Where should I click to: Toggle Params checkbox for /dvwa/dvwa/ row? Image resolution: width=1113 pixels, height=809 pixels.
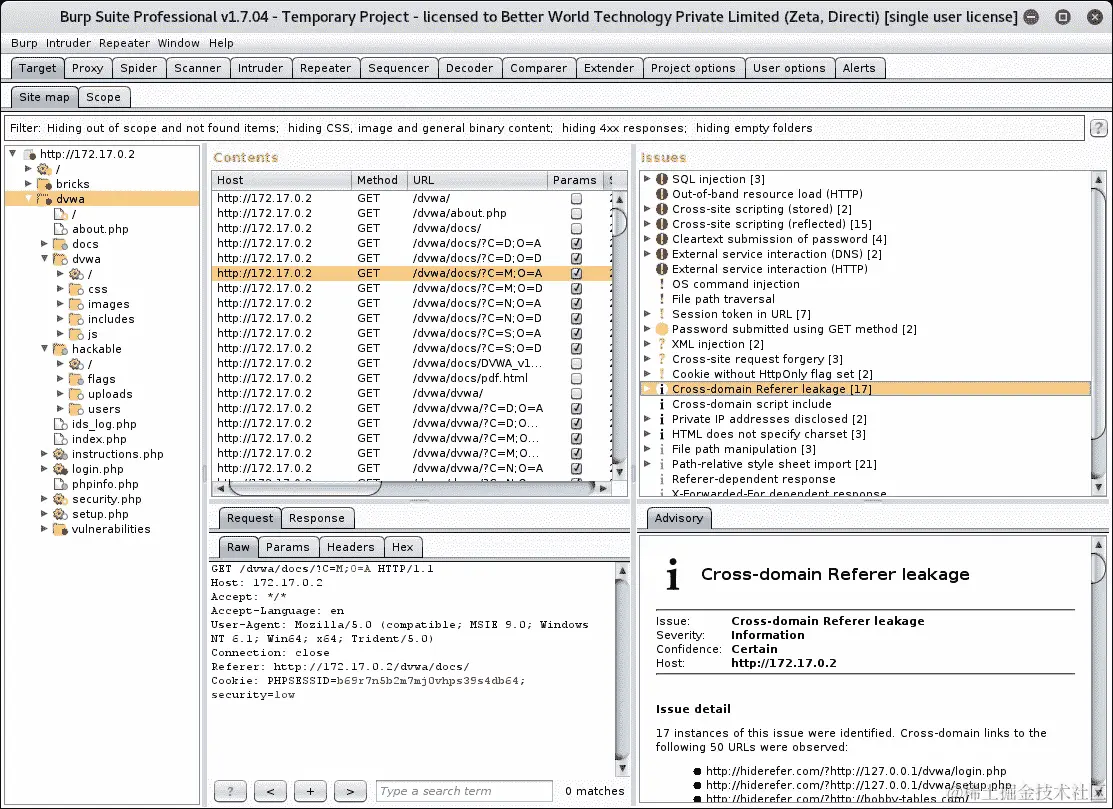coord(576,393)
